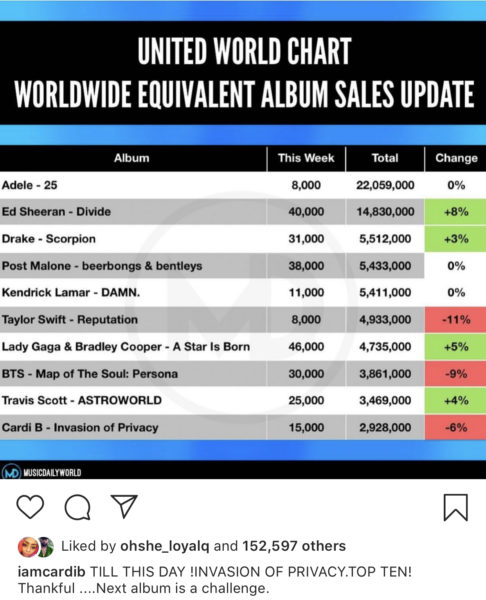This screenshot has width=486, height=600.
Task: Click red -11% change cell for Taylor Swift
Action: coord(455,320)
